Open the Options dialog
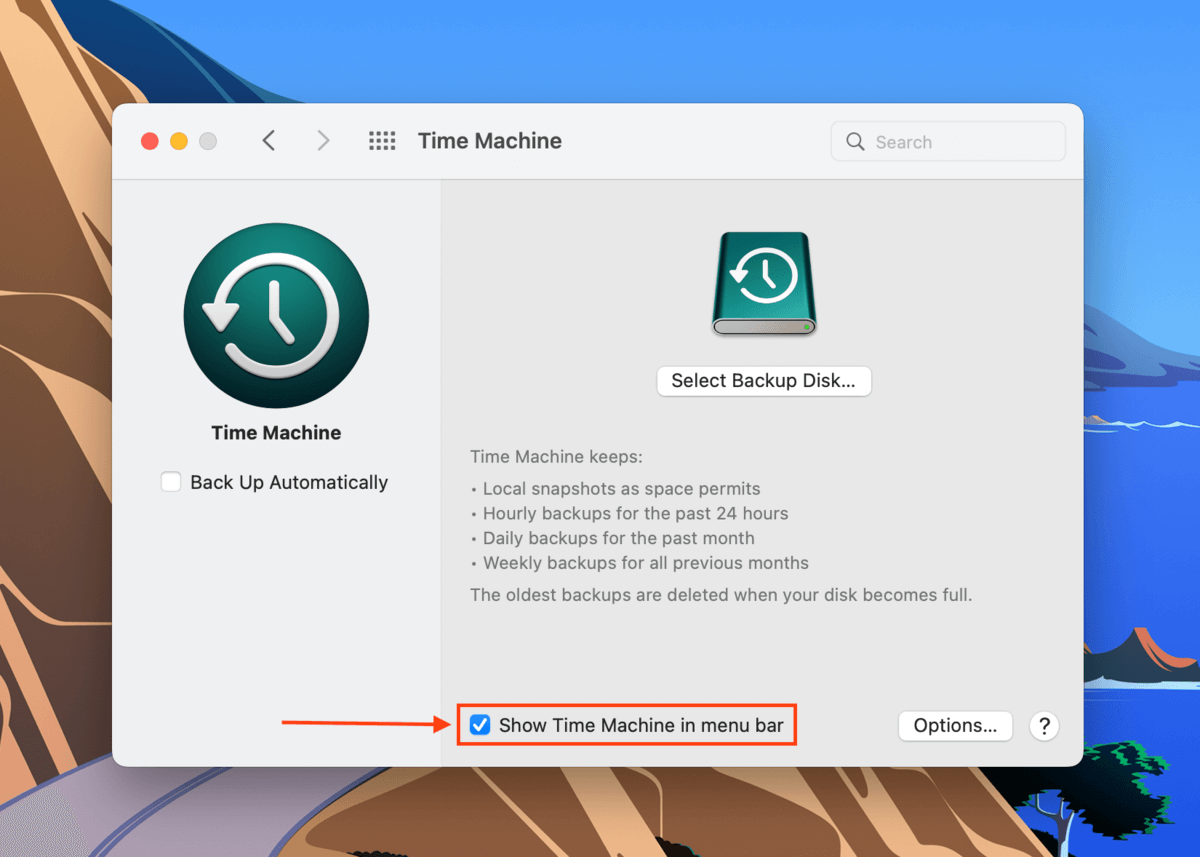1200x857 pixels. click(955, 726)
